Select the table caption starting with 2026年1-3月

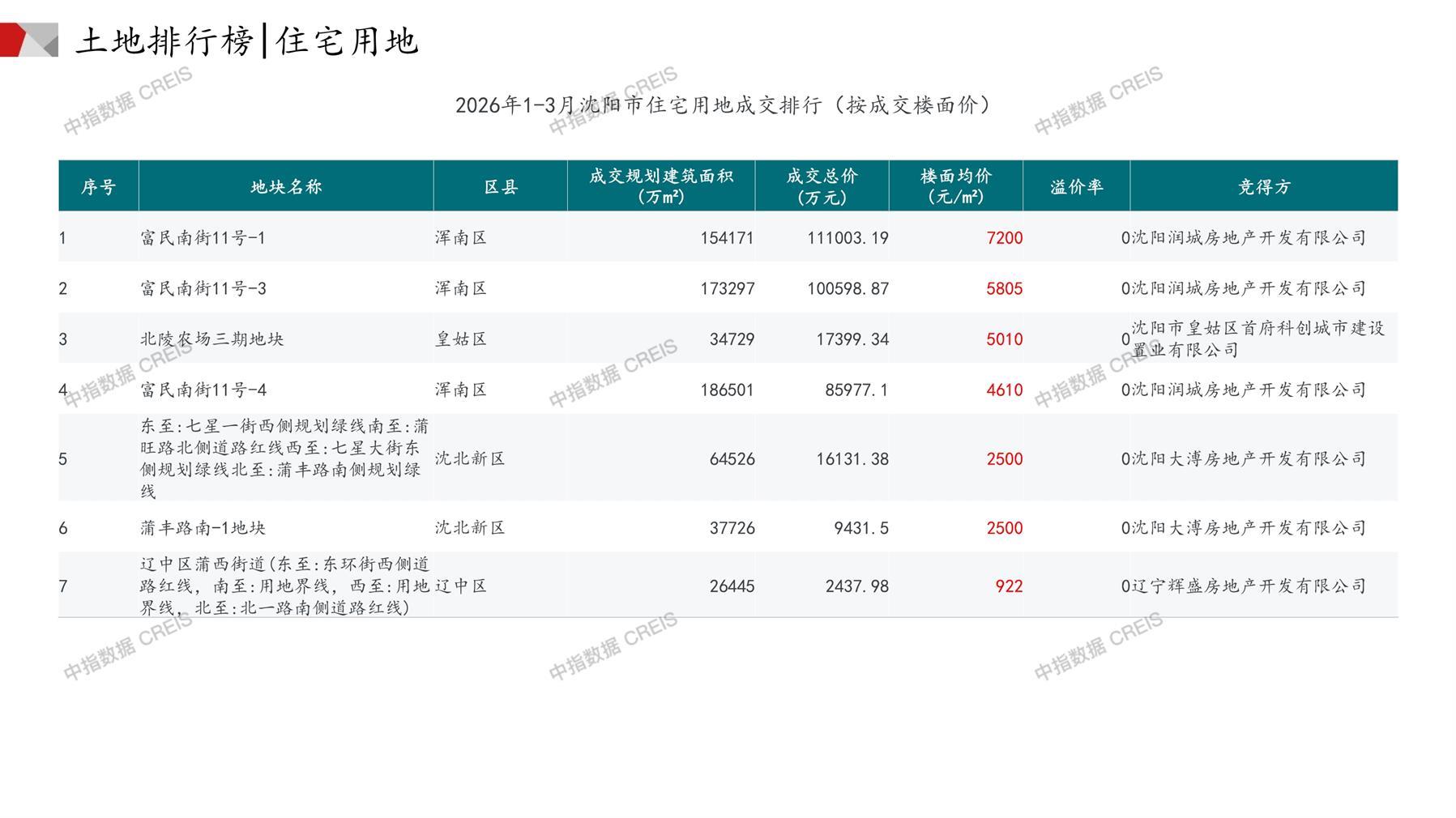tap(723, 105)
